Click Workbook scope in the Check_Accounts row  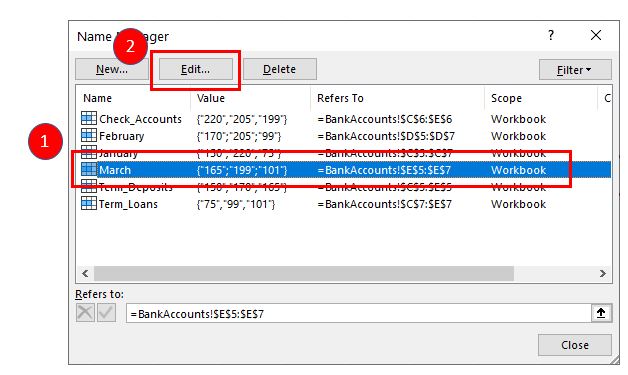[x=518, y=119]
